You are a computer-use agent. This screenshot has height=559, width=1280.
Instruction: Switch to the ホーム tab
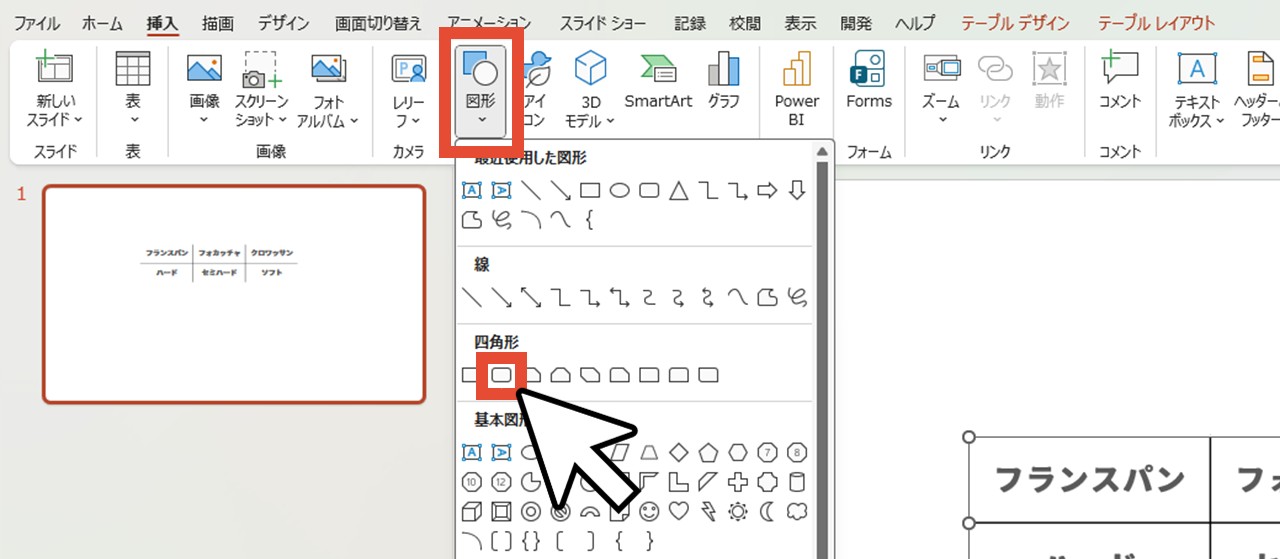click(x=103, y=23)
